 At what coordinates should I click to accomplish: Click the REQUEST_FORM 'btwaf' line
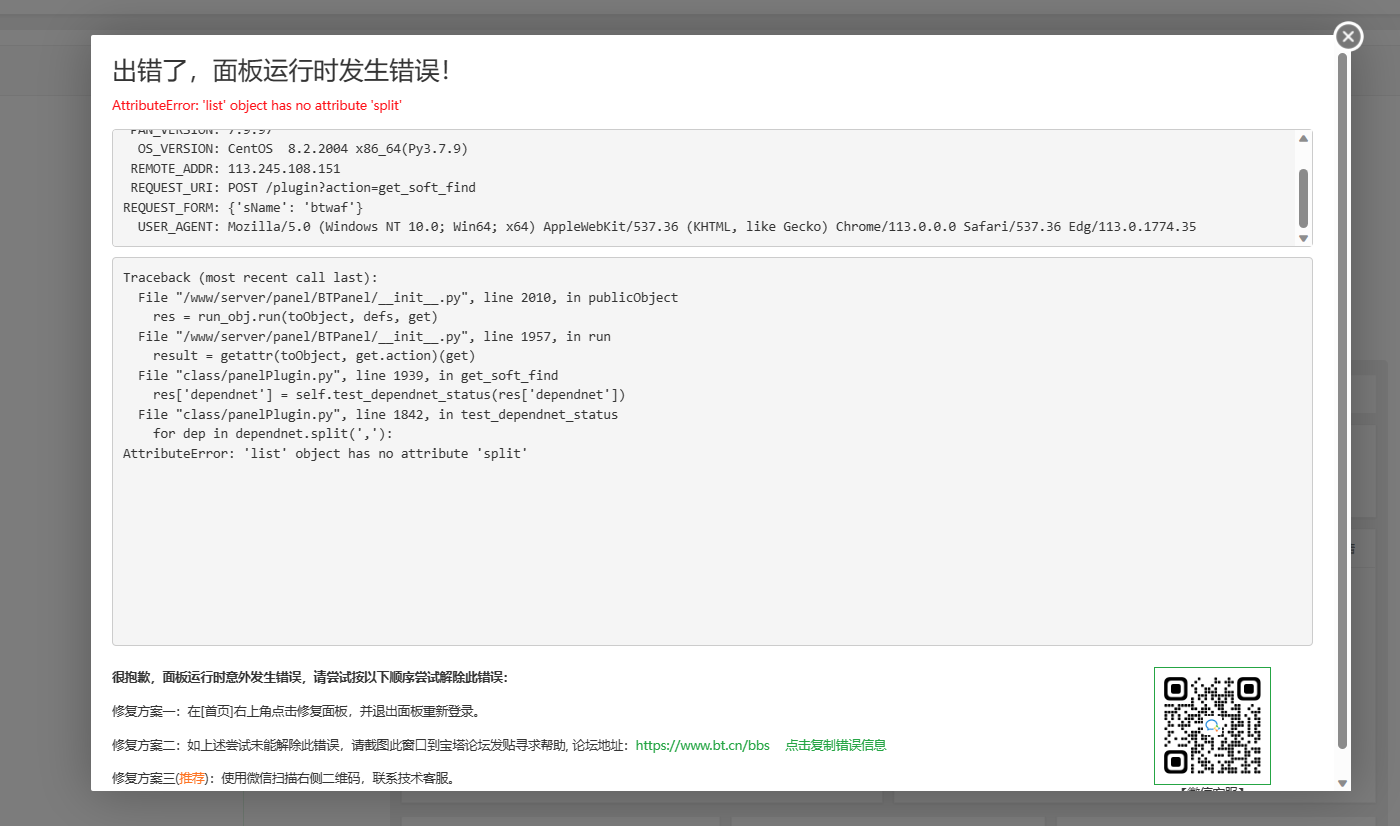243,207
